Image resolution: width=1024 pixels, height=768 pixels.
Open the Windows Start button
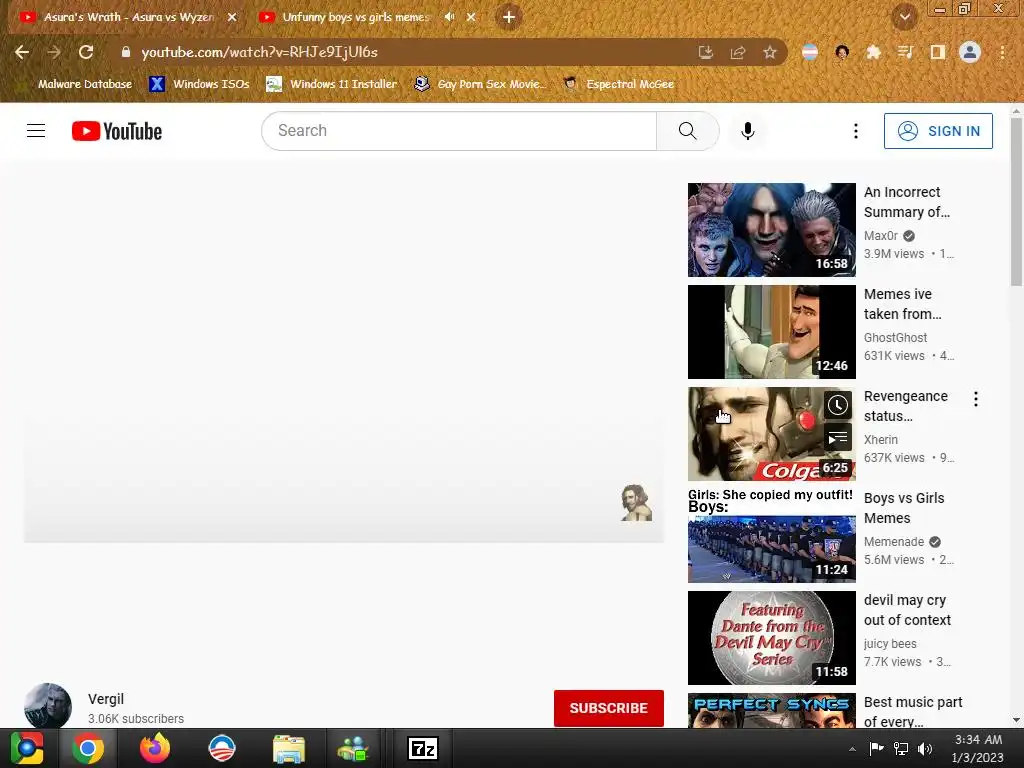[x=26, y=748]
